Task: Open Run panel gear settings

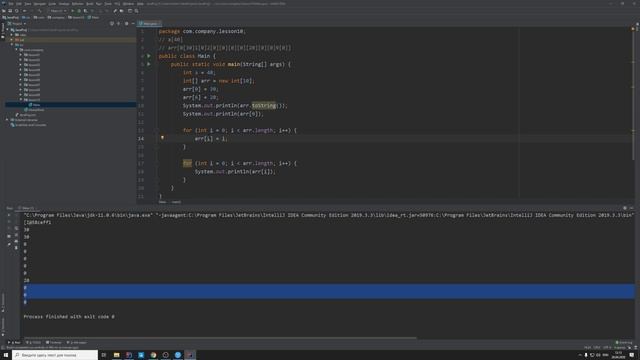Action: tap(624, 208)
